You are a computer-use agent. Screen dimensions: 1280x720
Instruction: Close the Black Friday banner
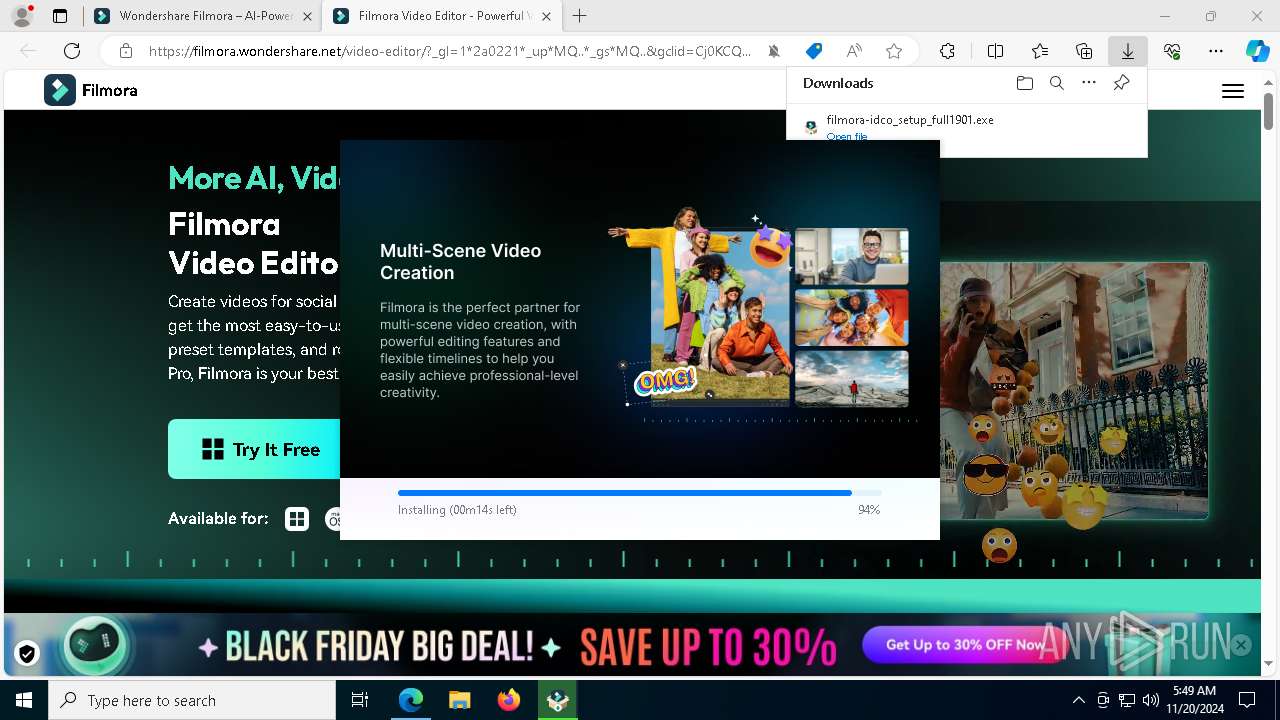[x=1241, y=645]
